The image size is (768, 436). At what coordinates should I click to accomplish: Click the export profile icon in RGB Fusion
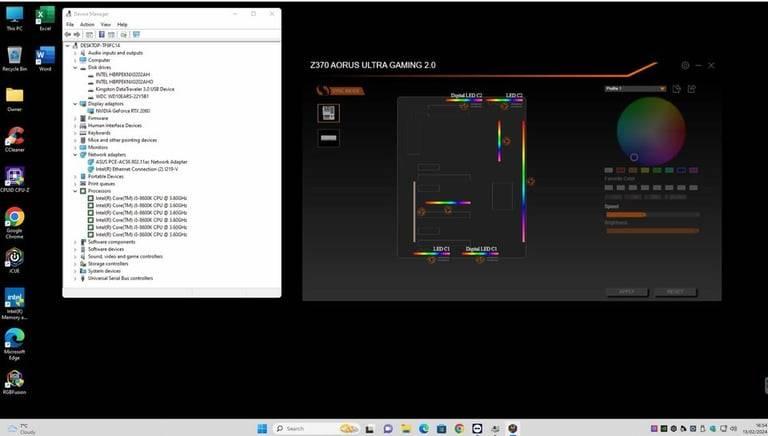point(692,89)
